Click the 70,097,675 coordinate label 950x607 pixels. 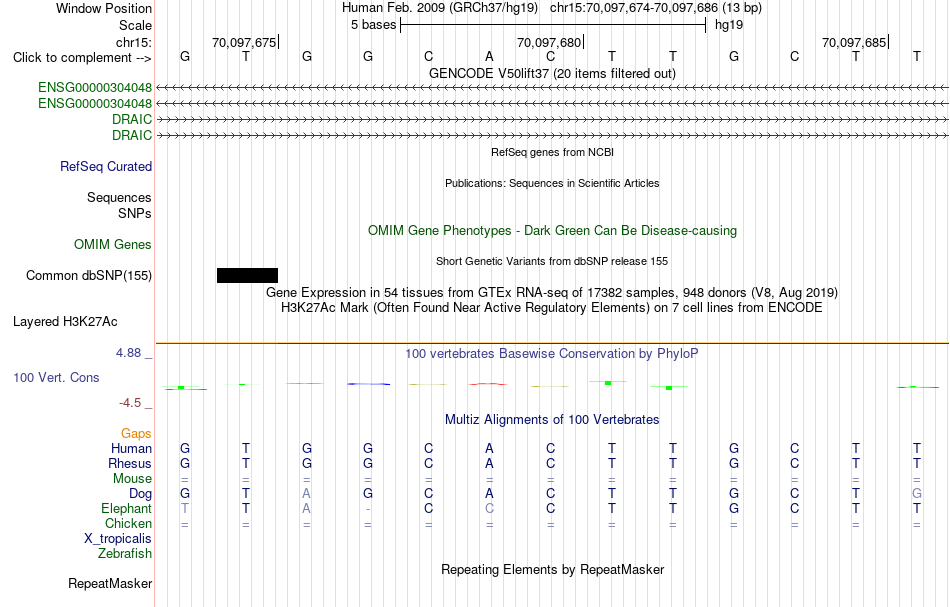pos(244,42)
